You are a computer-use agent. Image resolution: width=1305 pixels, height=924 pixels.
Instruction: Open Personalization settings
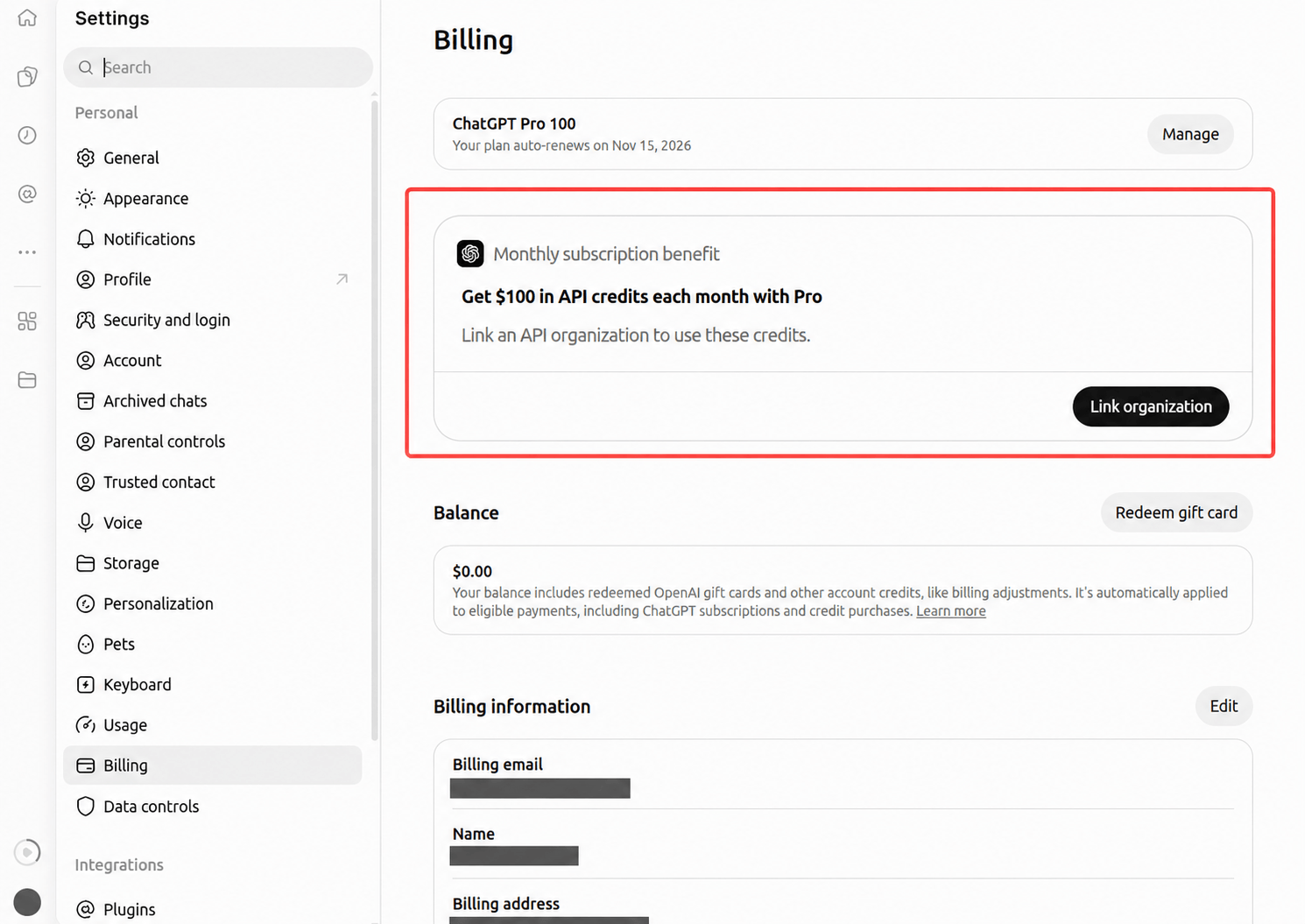pyautogui.click(x=213, y=603)
